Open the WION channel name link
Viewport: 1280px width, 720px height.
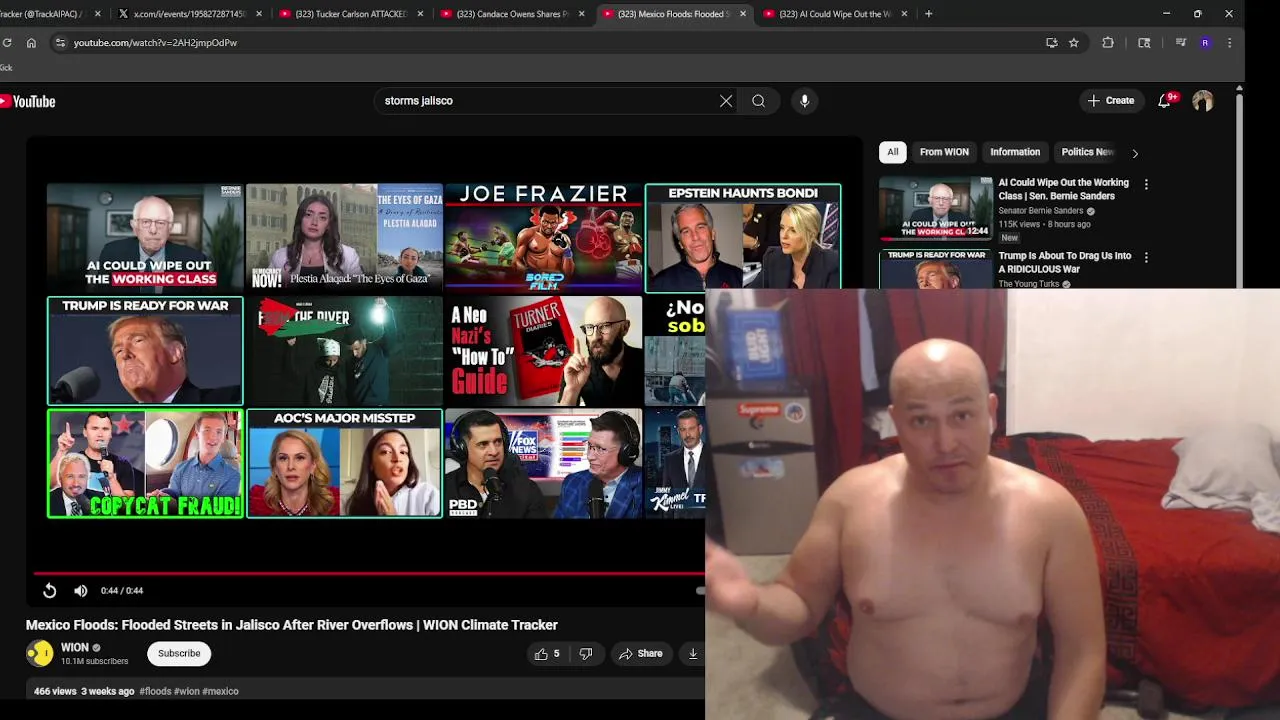click(75, 648)
